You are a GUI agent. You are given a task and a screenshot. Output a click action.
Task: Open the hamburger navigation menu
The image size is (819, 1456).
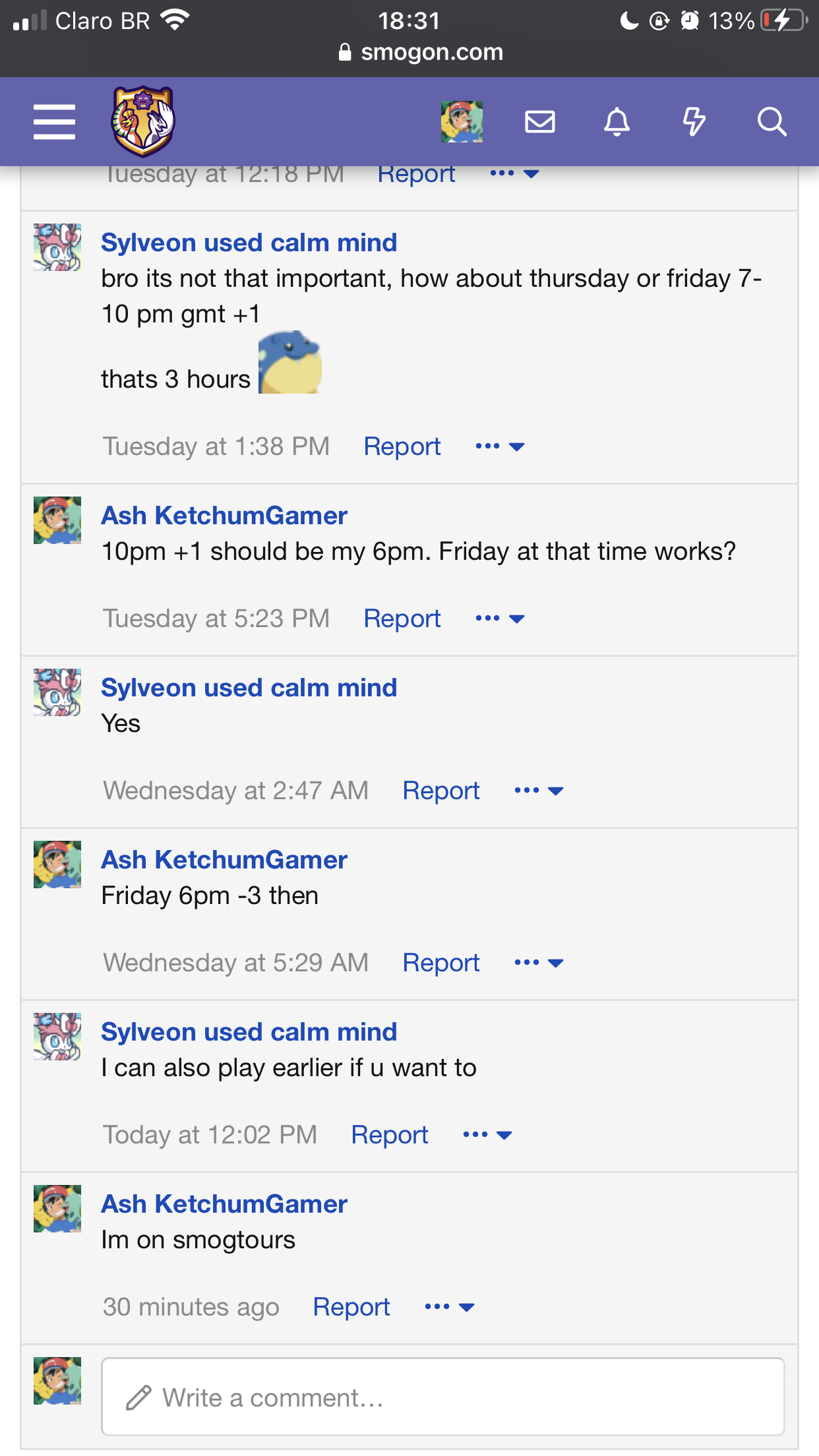point(54,122)
